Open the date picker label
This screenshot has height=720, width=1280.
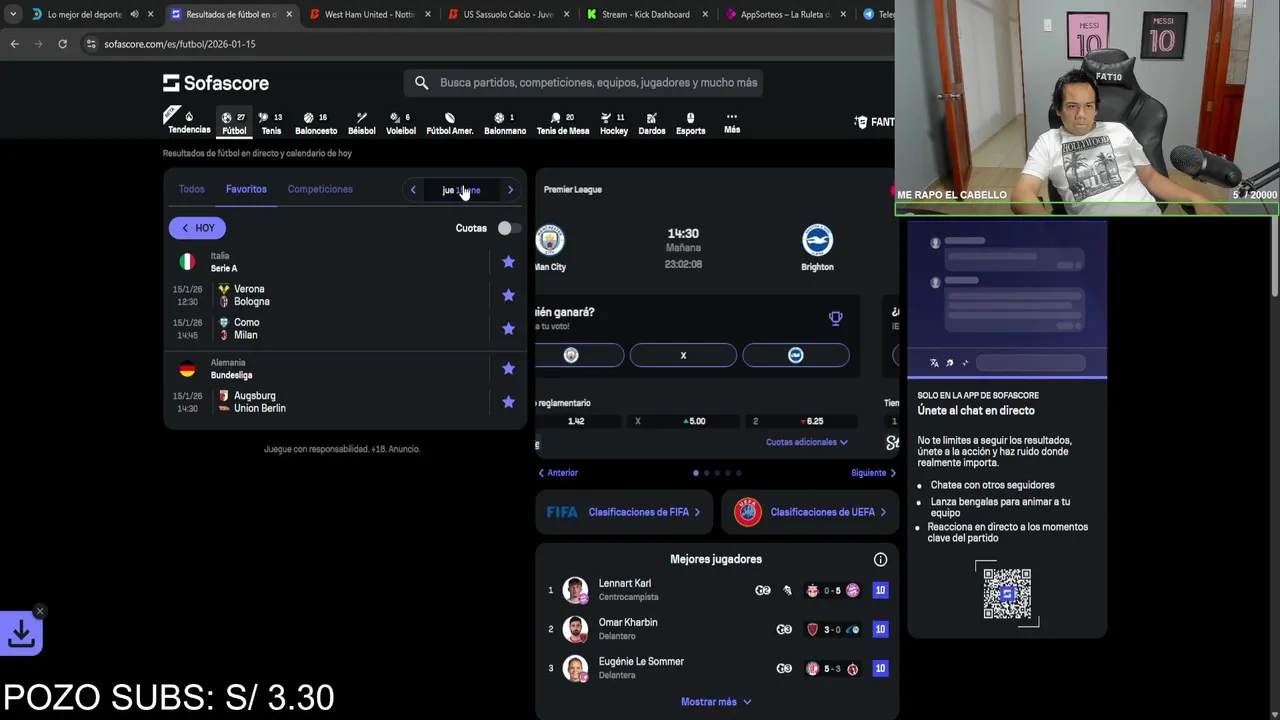click(x=461, y=190)
